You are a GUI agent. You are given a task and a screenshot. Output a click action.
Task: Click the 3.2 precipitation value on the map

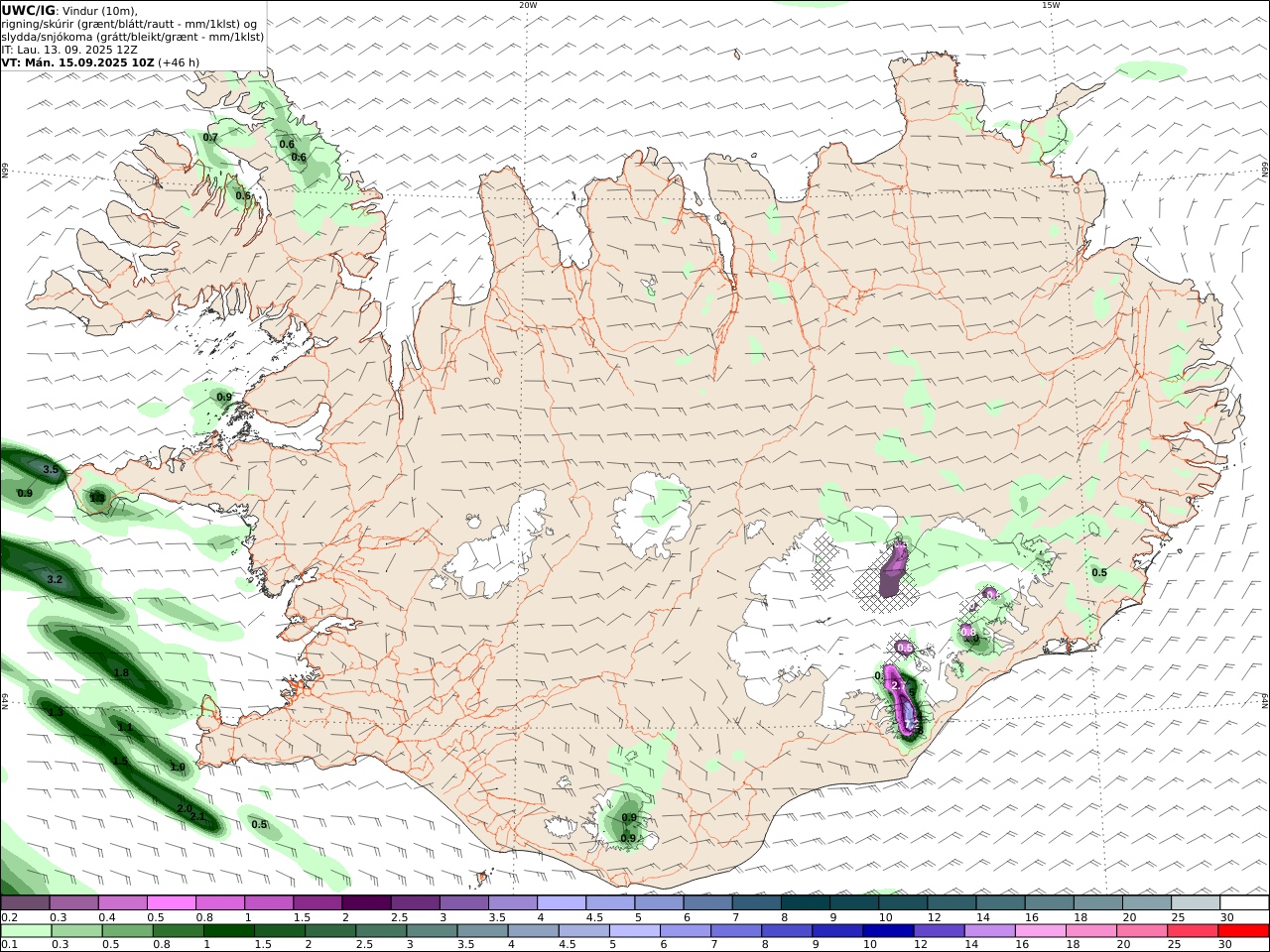(x=56, y=579)
